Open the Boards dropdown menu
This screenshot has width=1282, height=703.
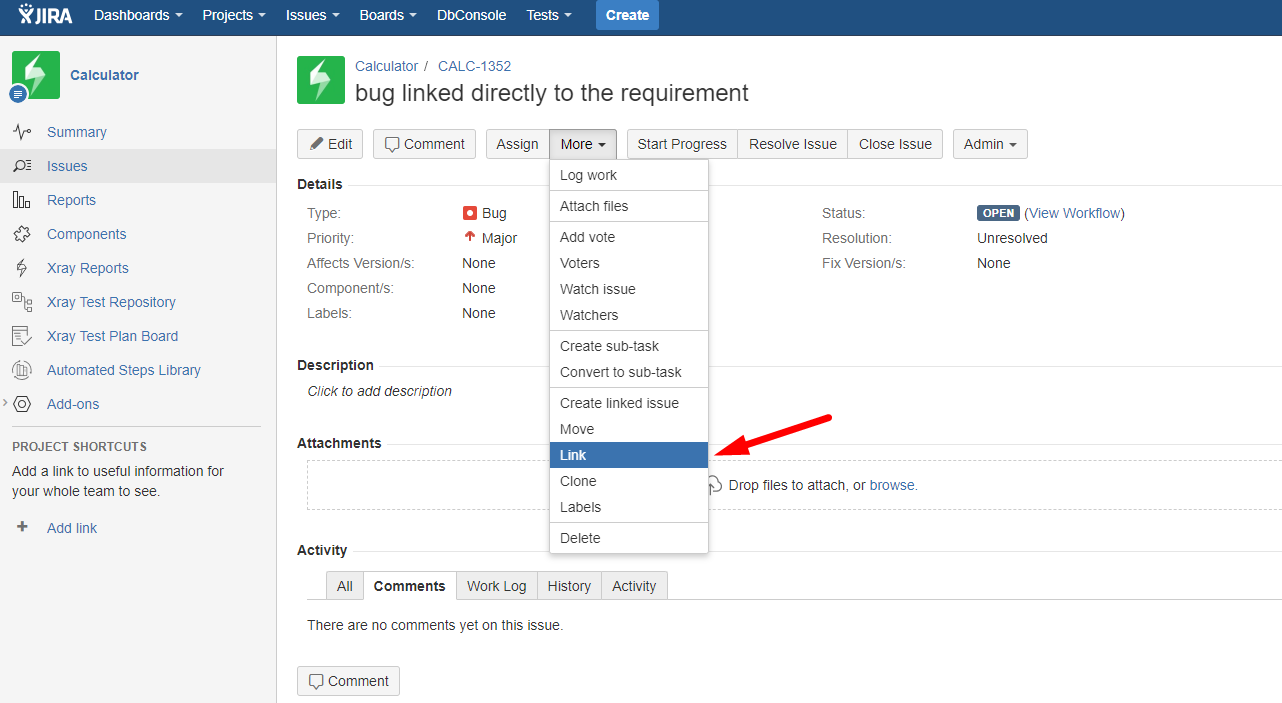tap(388, 15)
